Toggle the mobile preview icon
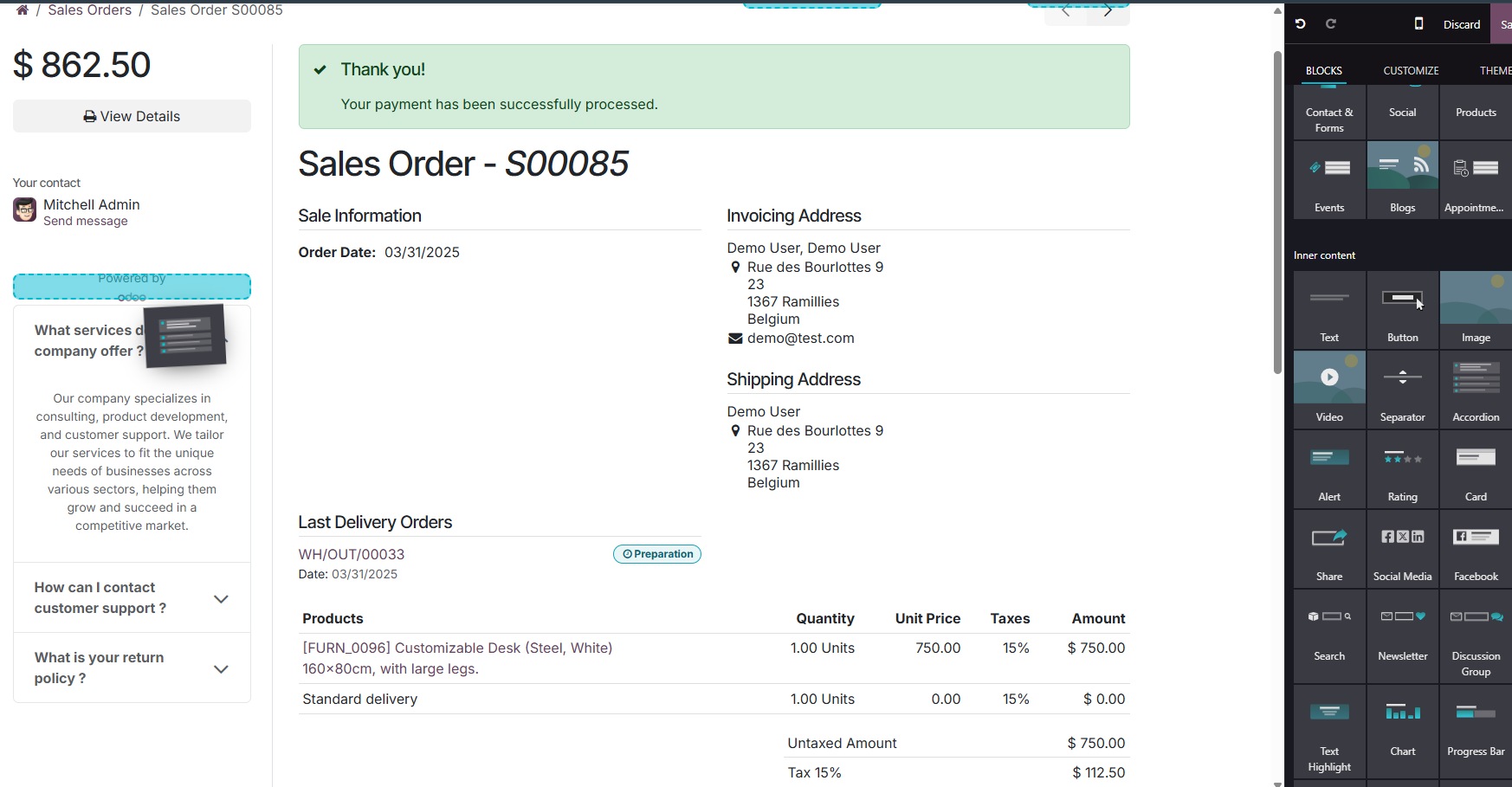 point(1418,24)
